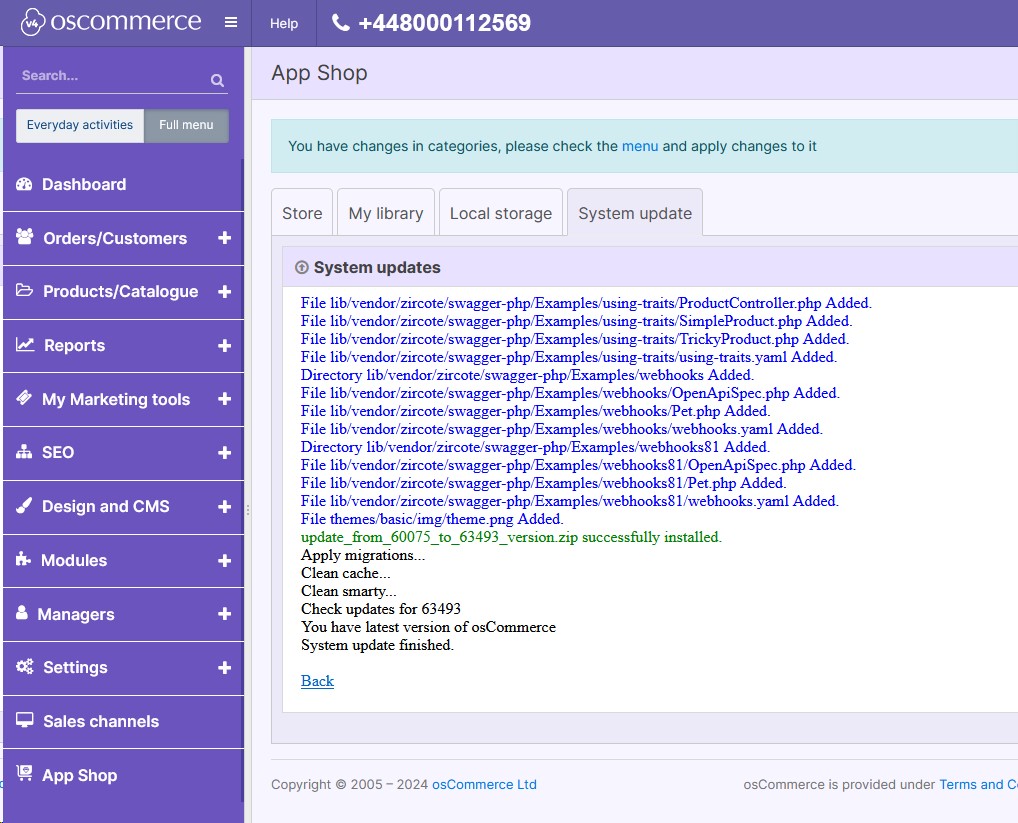The width and height of the screenshot is (1018, 823).
Task: Expand My Marketing tools plus icon
Action: (x=225, y=399)
